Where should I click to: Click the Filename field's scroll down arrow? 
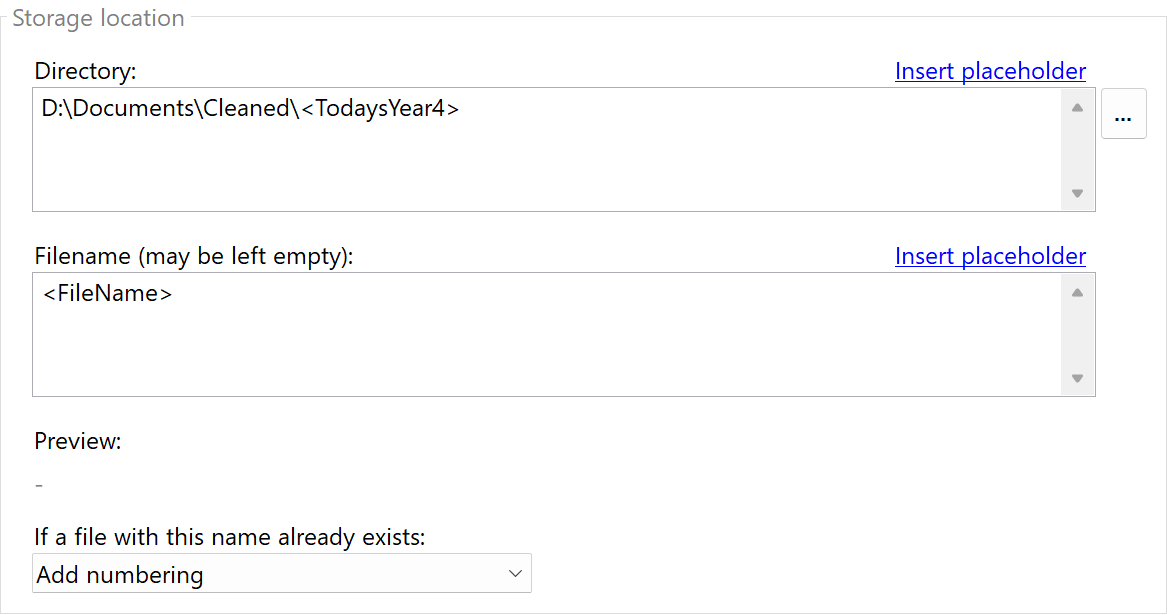click(1077, 378)
